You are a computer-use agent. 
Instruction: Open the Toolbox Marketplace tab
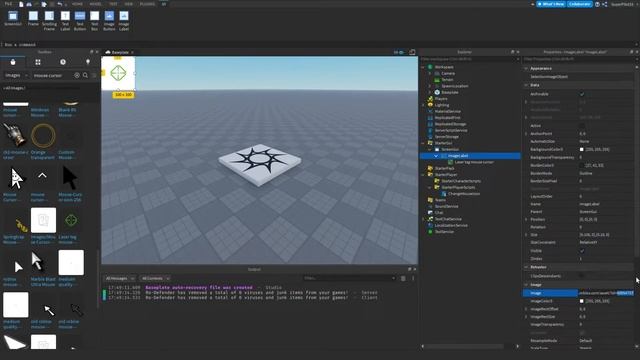pos(13,62)
